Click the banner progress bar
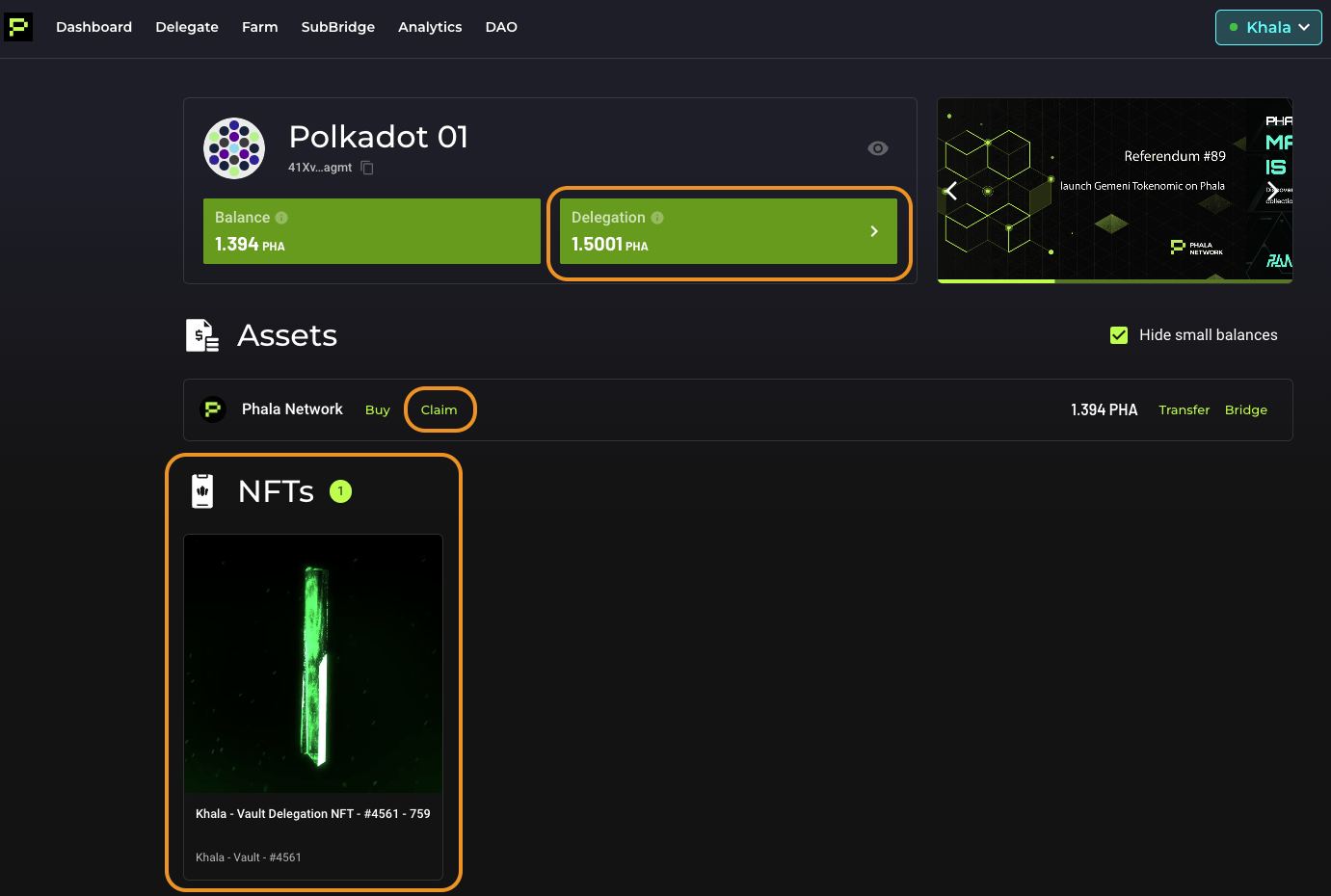Screen dimensions: 1331x896 (1115, 280)
